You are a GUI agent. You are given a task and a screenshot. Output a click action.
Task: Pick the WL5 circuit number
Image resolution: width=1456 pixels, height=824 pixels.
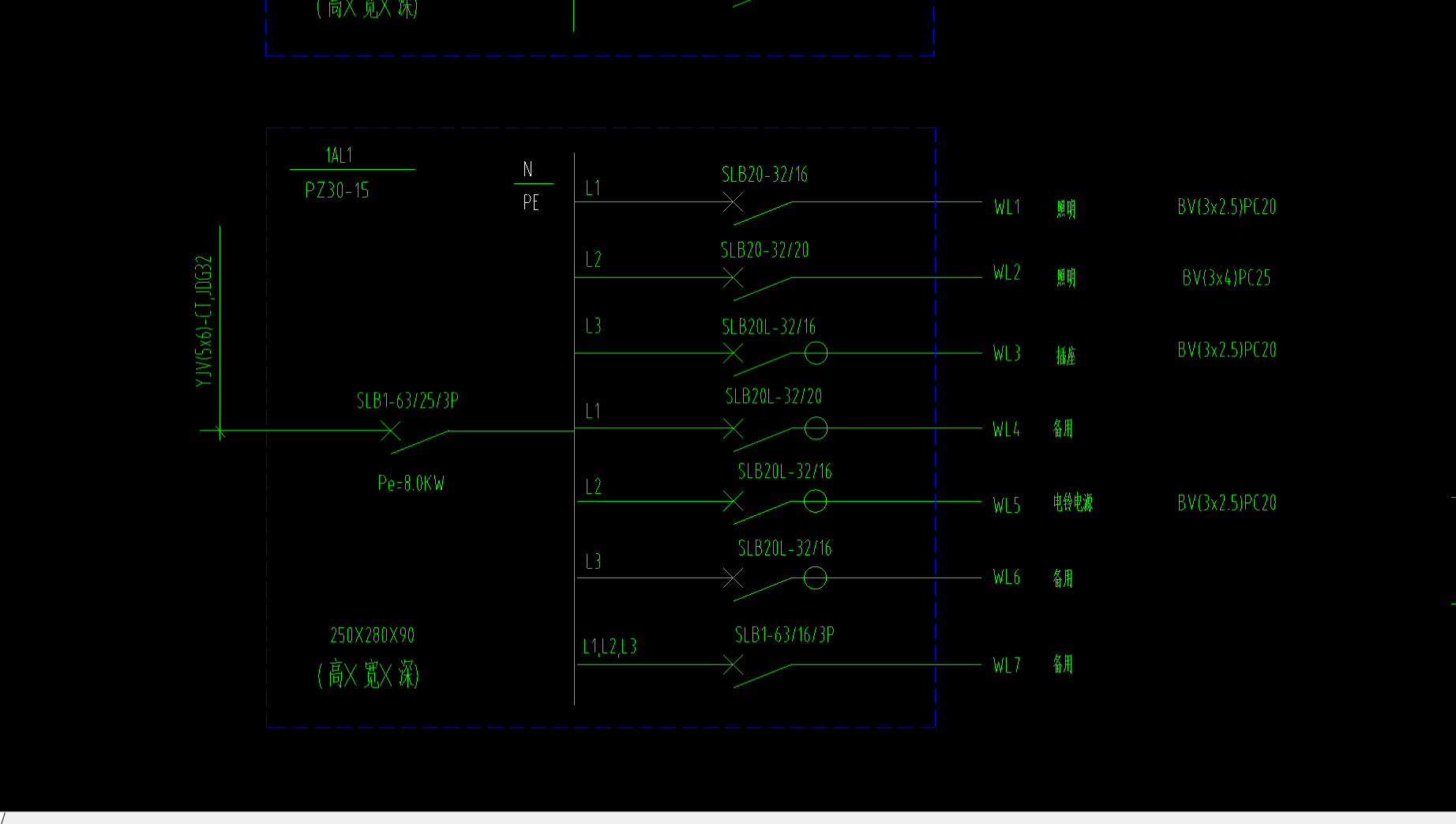point(1007,506)
